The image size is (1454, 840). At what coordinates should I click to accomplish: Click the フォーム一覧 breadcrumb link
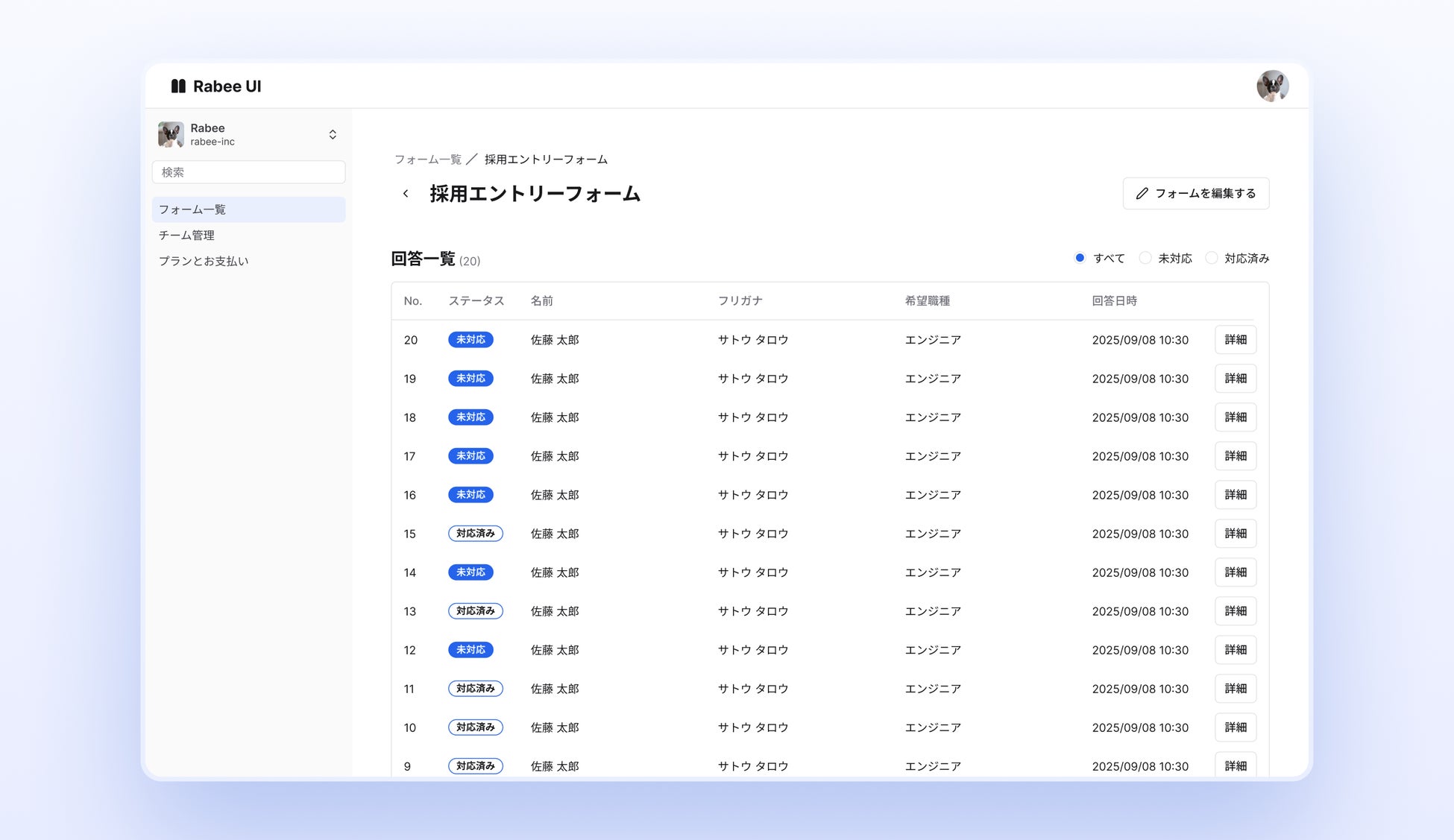pos(428,160)
